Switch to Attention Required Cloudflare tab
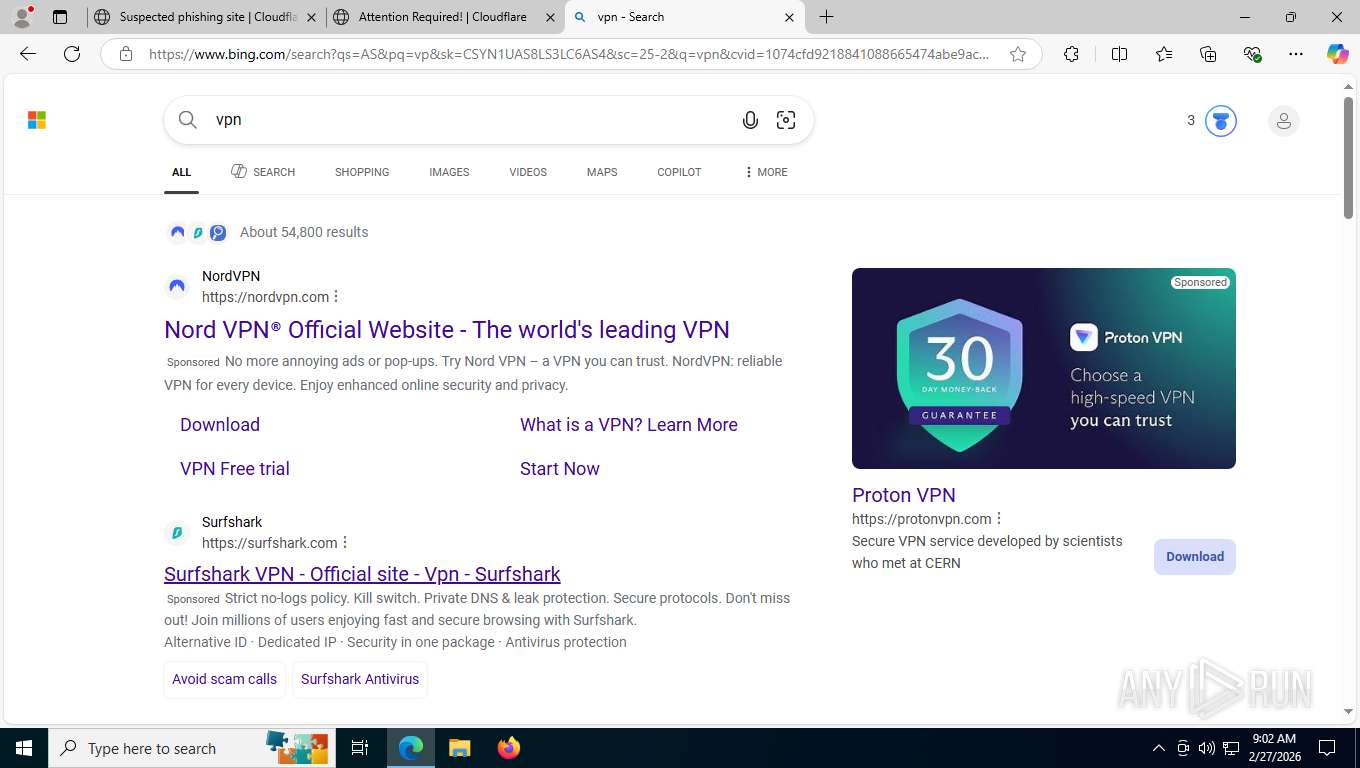Viewport: 1360px width, 768px height. [x=444, y=17]
